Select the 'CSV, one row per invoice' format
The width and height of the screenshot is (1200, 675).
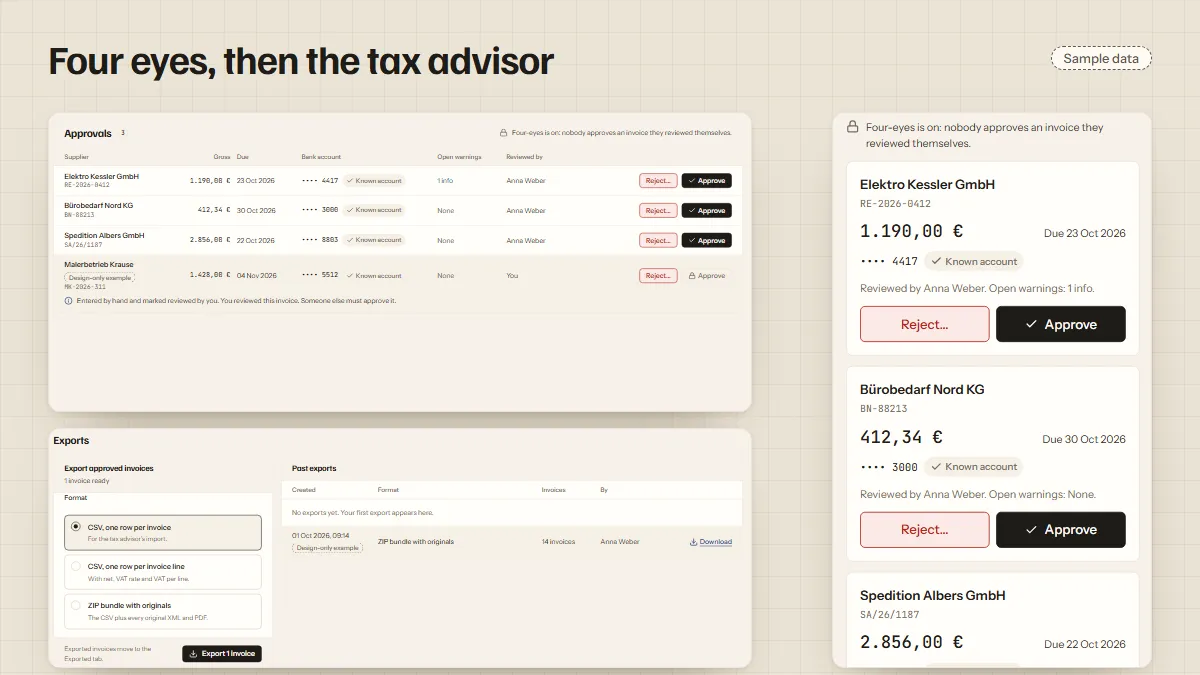click(163, 532)
